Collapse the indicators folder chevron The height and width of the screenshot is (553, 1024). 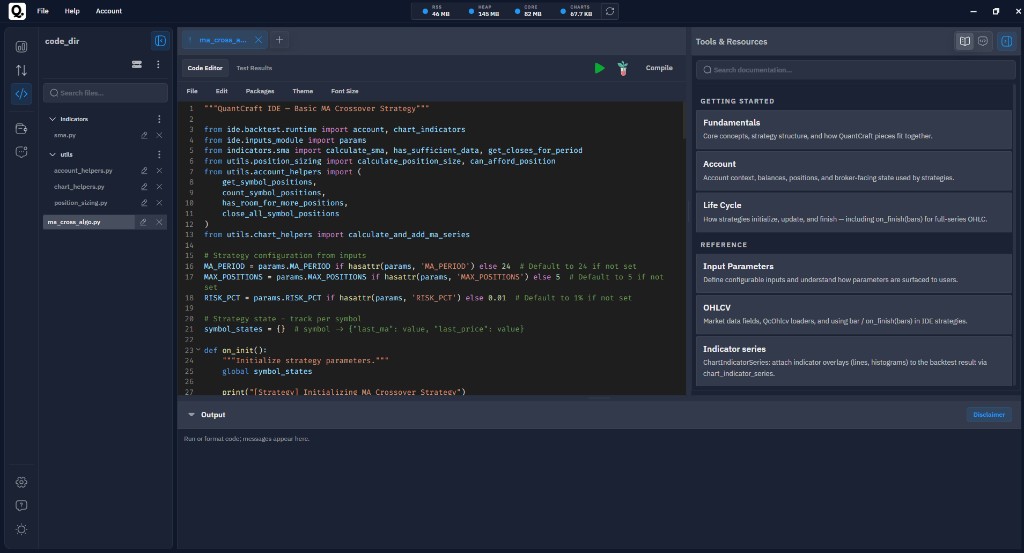pyautogui.click(x=52, y=119)
